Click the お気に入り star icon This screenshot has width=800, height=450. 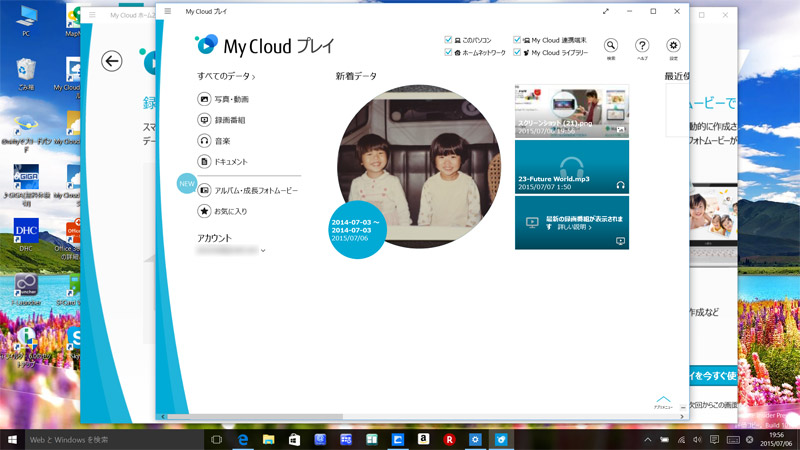point(204,211)
